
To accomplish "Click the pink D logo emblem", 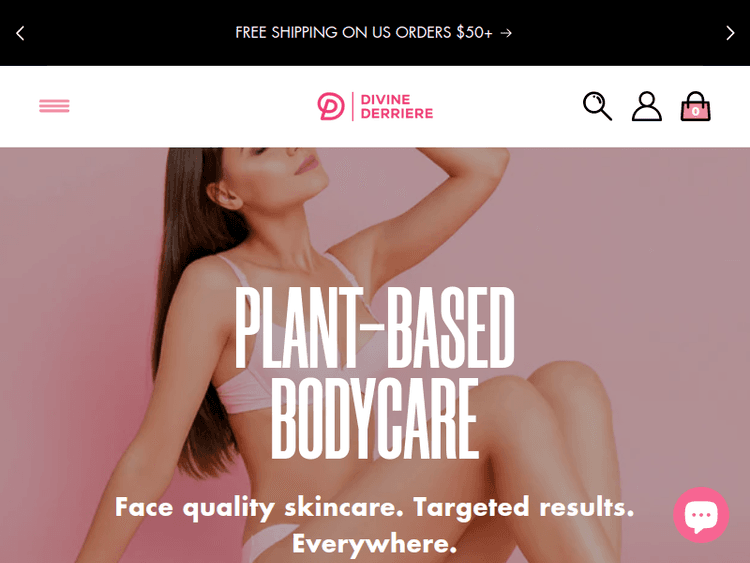I will click(x=331, y=106).
